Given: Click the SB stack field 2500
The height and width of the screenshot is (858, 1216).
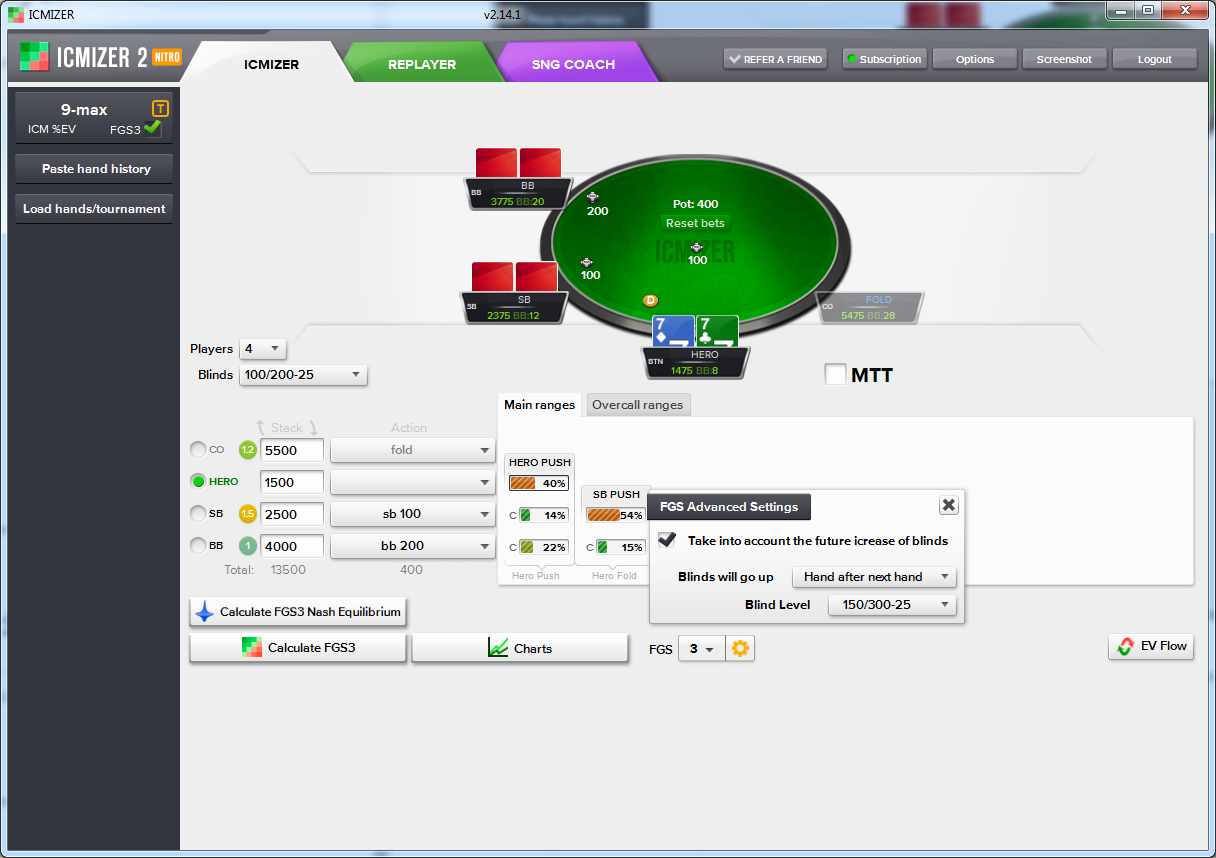Looking at the screenshot, I should [x=292, y=514].
